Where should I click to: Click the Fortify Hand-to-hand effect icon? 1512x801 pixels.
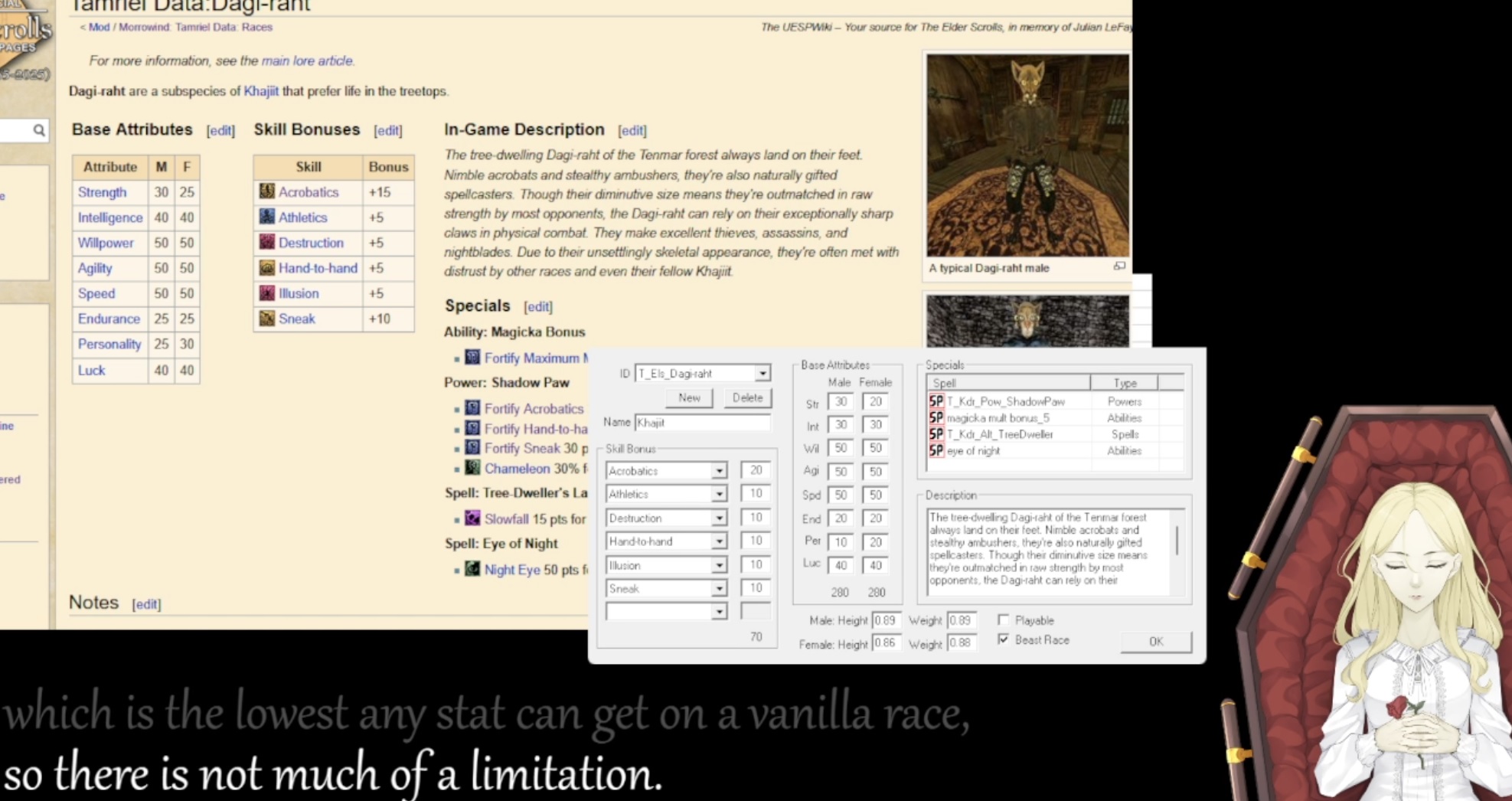click(x=472, y=428)
